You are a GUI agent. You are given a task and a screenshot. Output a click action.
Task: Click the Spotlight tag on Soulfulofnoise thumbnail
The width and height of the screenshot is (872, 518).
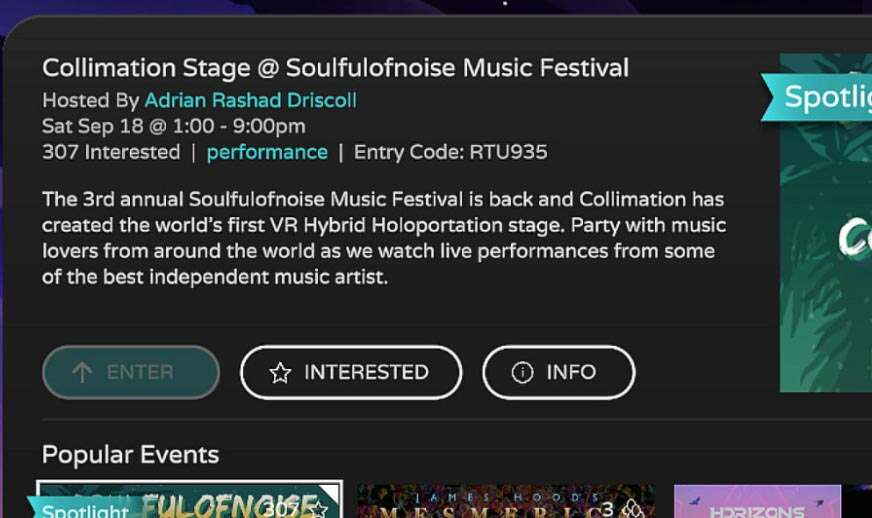82,510
